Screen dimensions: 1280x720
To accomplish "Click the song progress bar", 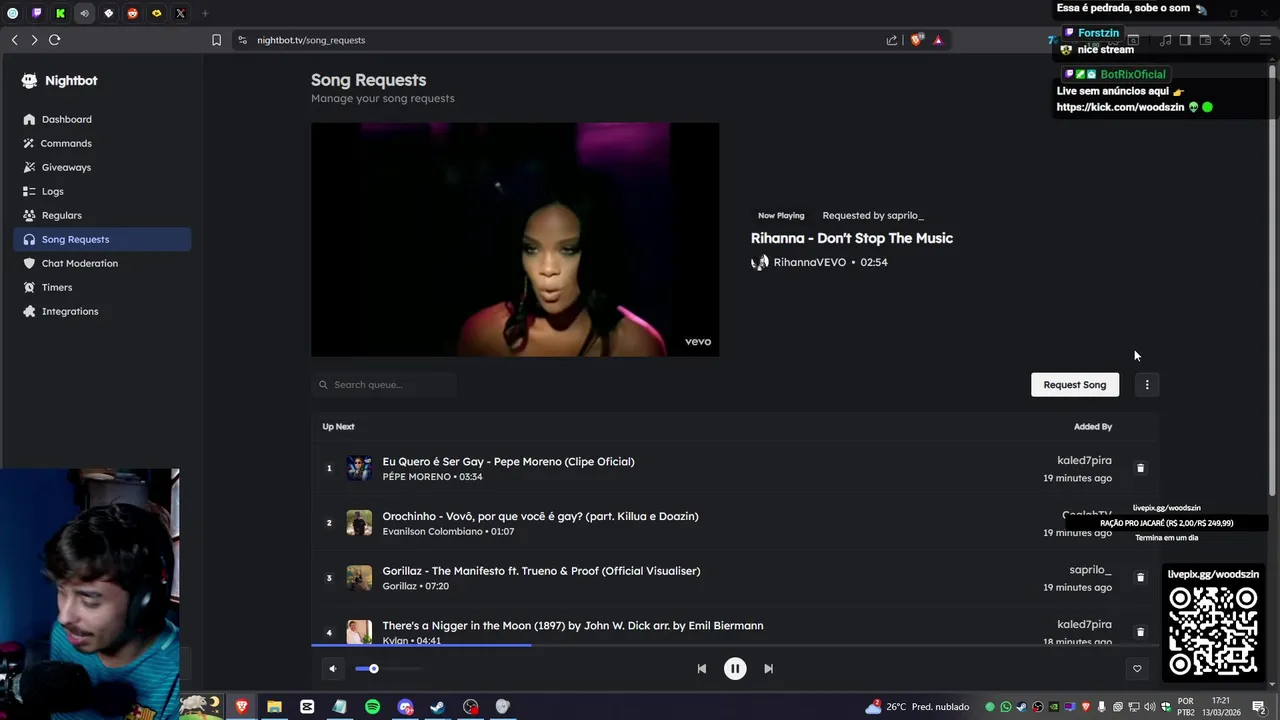I will click(735, 645).
